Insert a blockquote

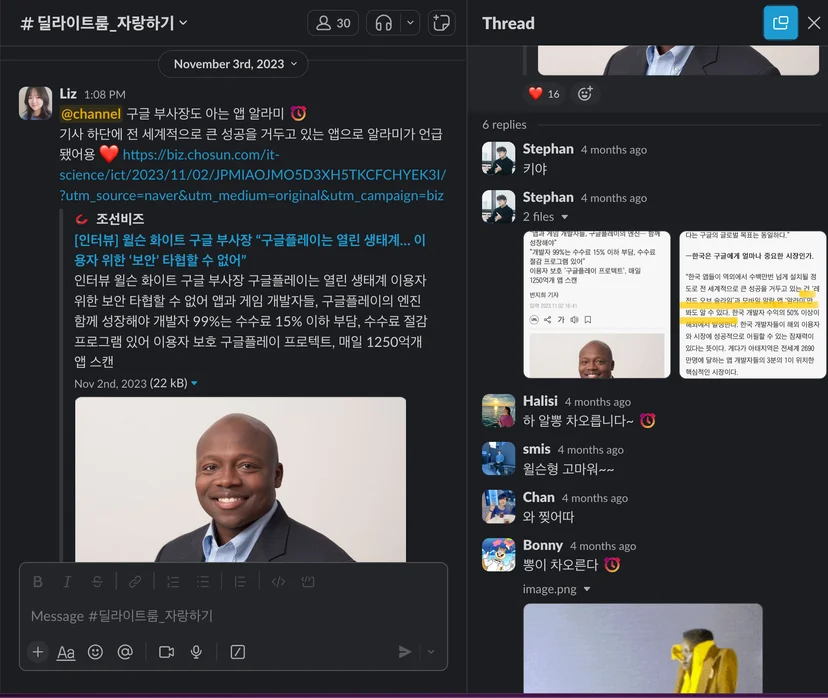click(240, 582)
